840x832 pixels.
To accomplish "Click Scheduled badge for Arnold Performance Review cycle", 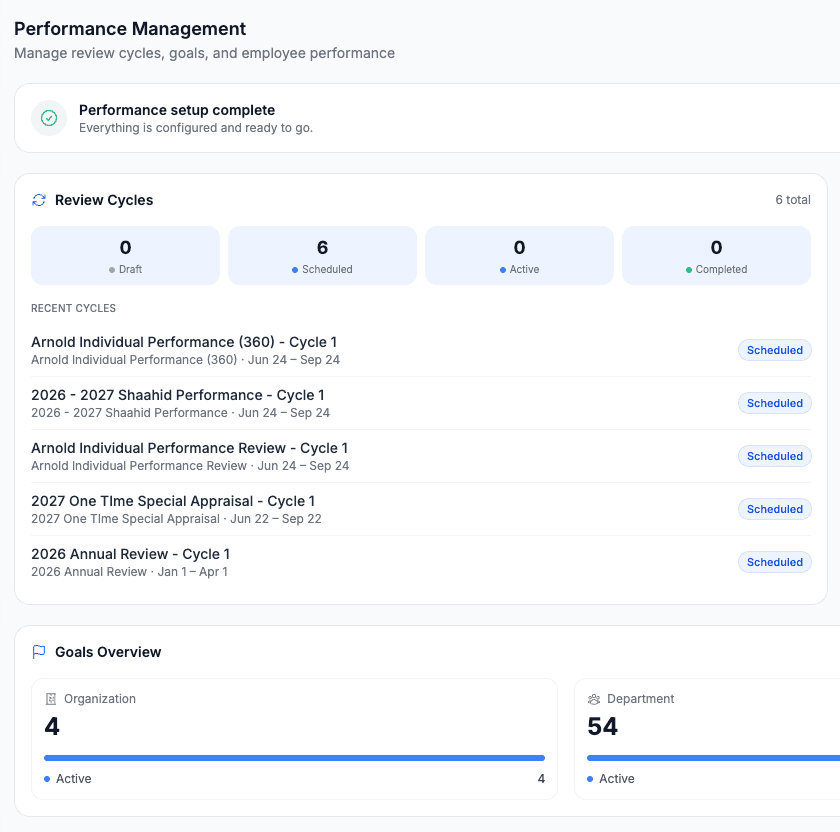I will tap(775, 456).
